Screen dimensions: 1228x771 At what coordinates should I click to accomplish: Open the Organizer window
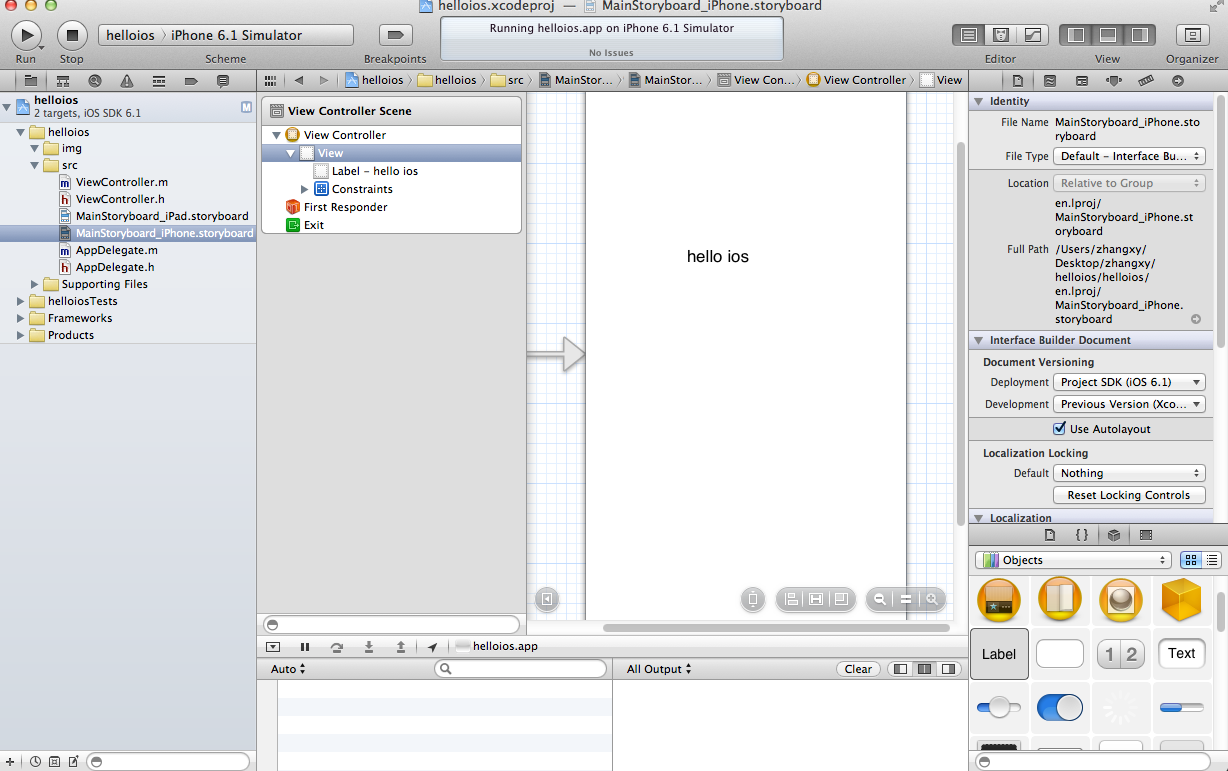(1192, 35)
